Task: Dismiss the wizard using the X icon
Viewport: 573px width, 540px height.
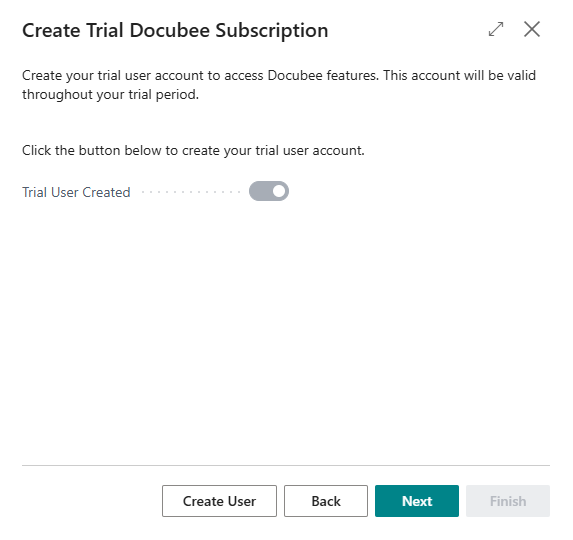Action: coord(532,29)
